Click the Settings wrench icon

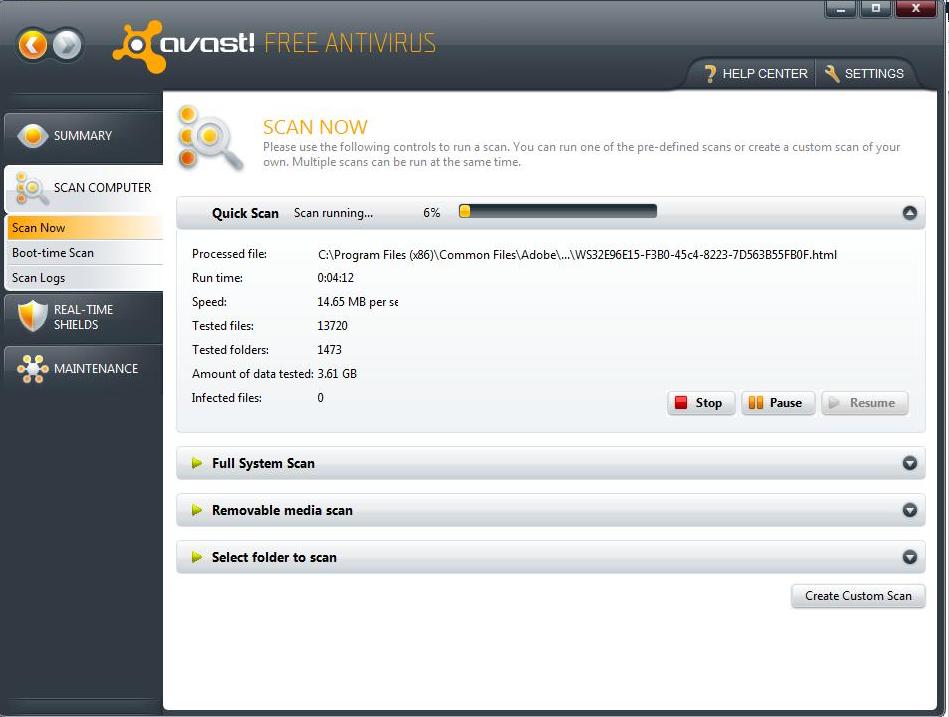pos(832,74)
